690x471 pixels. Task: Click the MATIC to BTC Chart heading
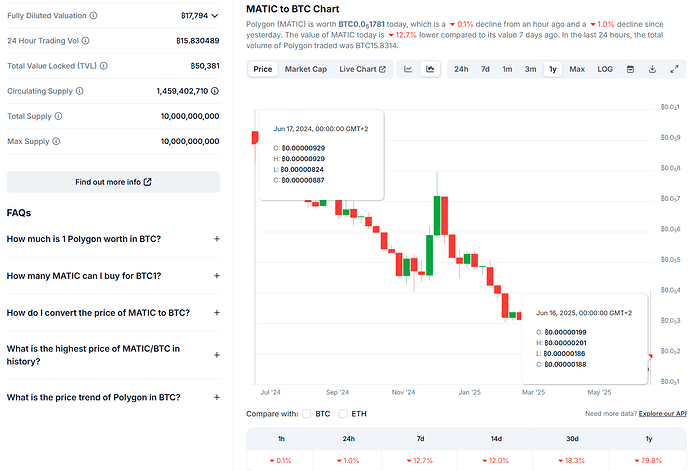(293, 9)
